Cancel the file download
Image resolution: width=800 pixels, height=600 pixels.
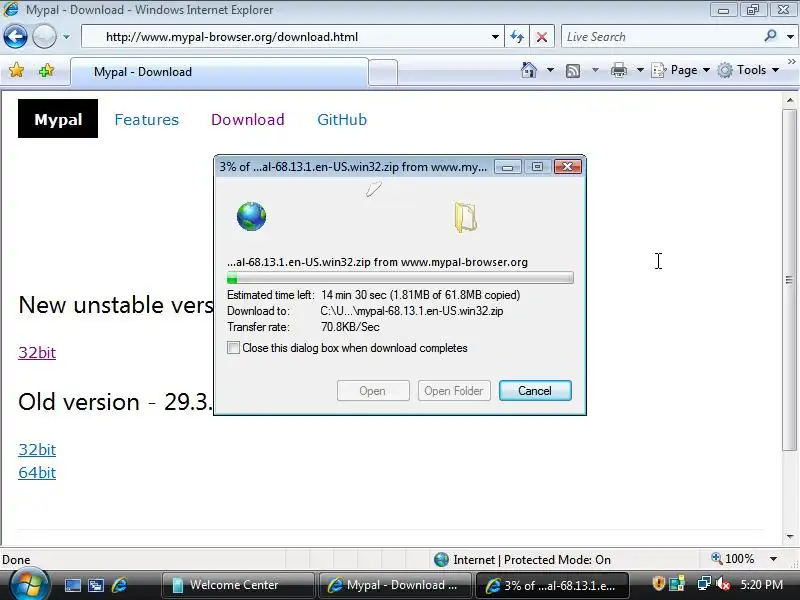click(x=535, y=391)
